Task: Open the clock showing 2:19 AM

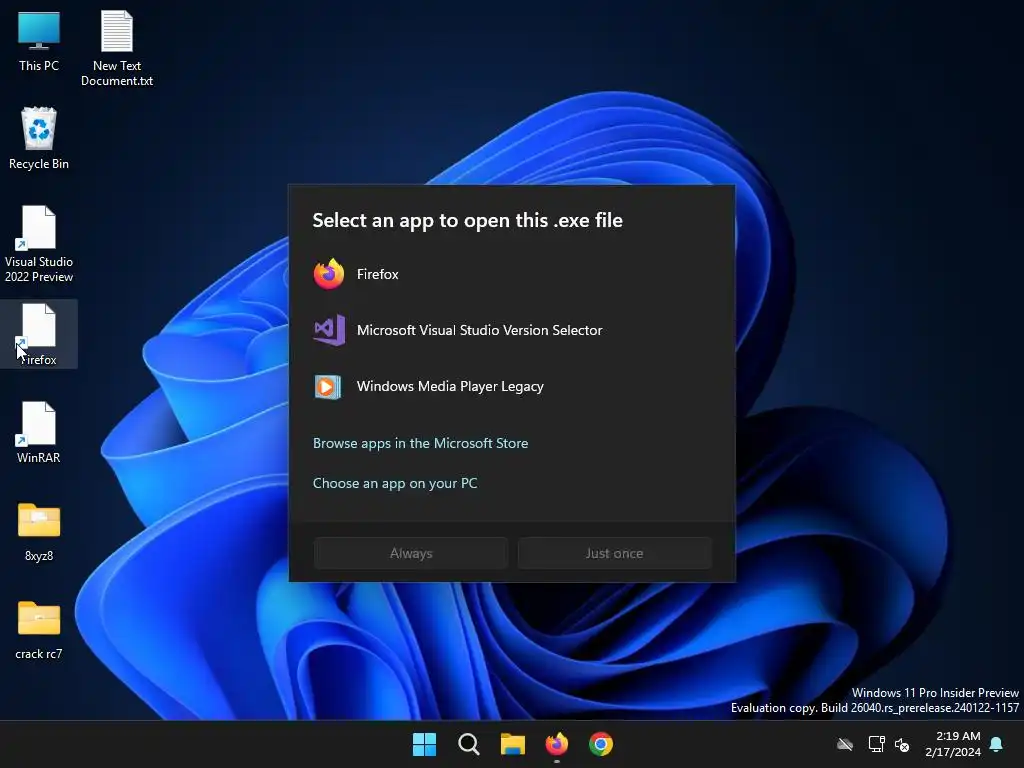Action: (953, 744)
